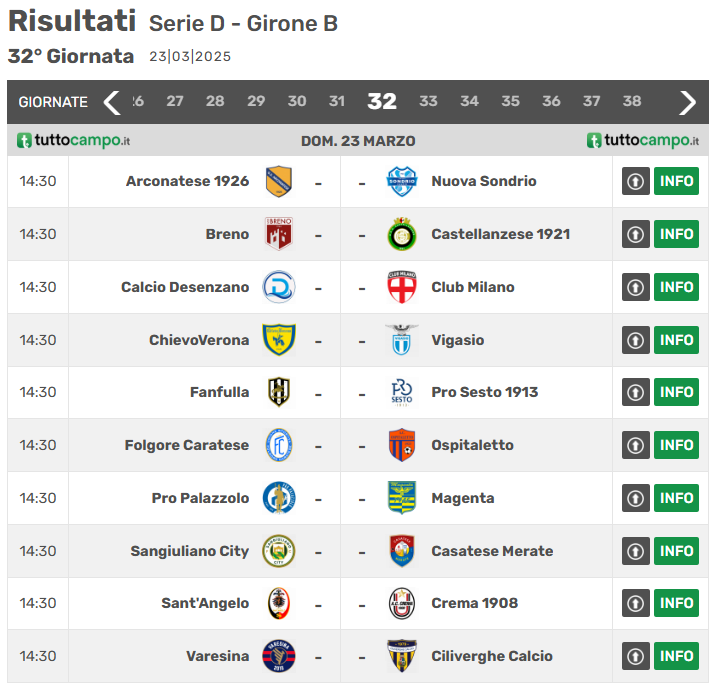Click the upload arrow icon for Breno match
The width and height of the screenshot is (712, 688).
[x=636, y=234]
